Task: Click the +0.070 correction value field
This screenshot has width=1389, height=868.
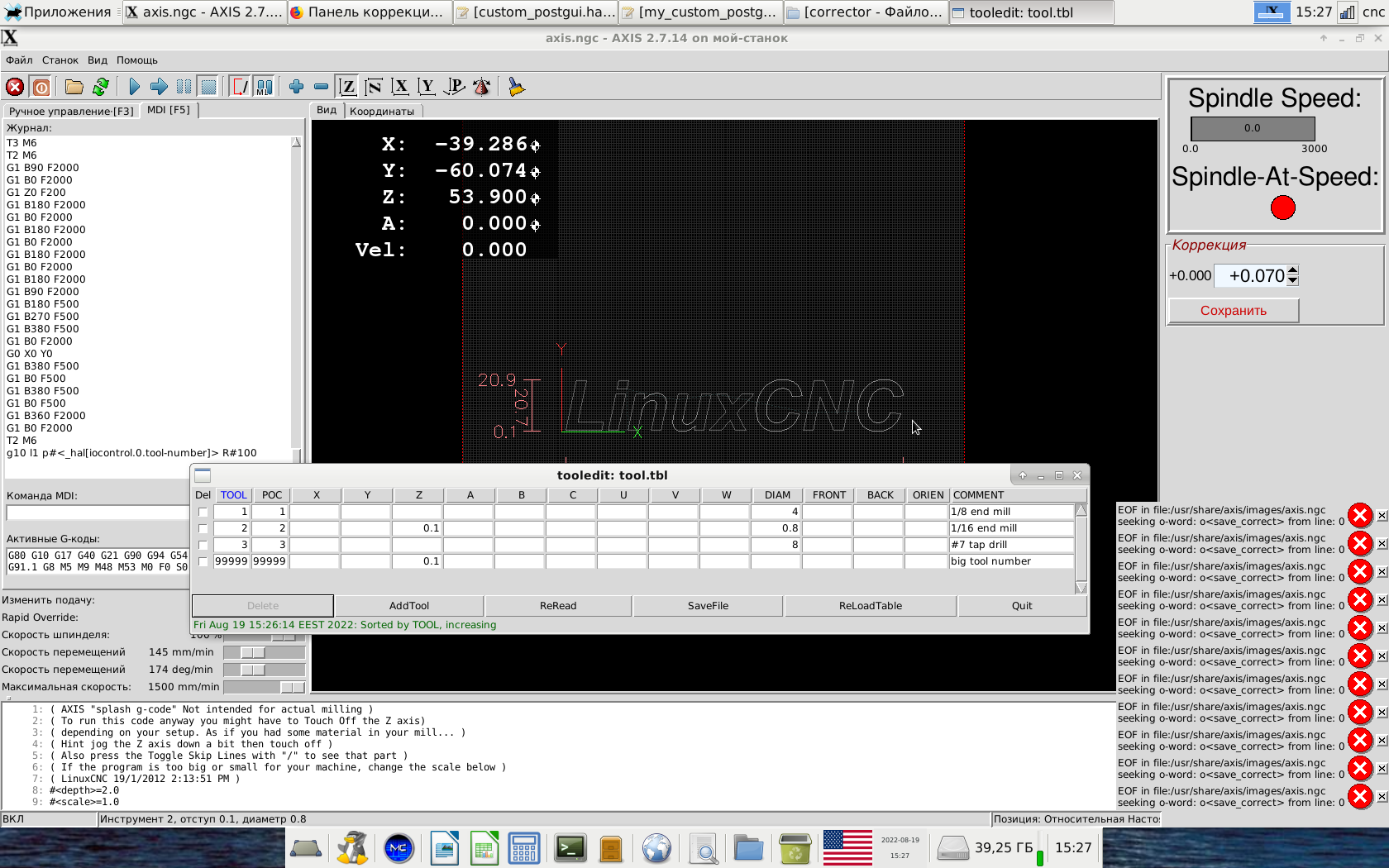Action: tap(1250, 276)
